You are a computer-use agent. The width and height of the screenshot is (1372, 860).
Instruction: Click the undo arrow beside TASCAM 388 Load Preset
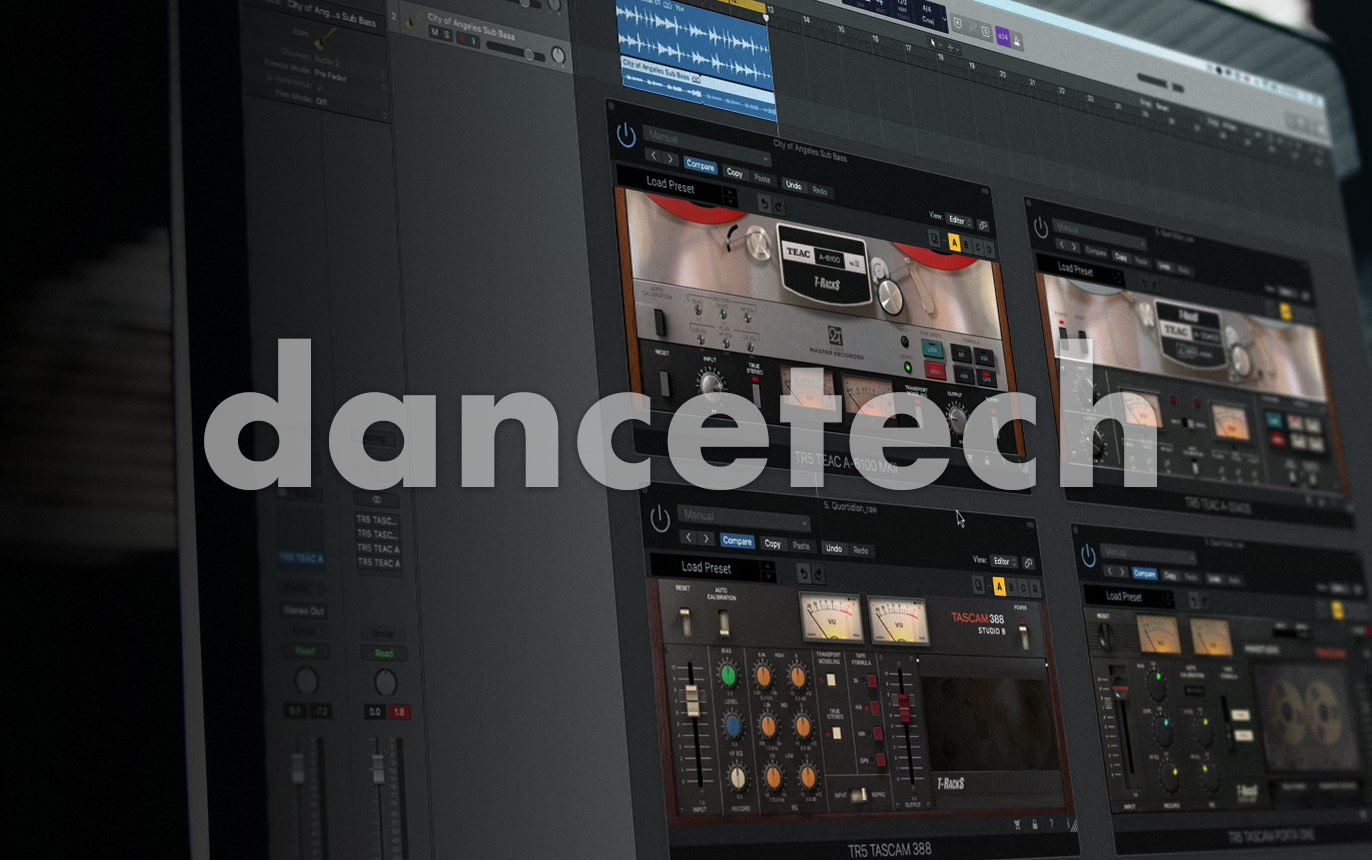802,573
